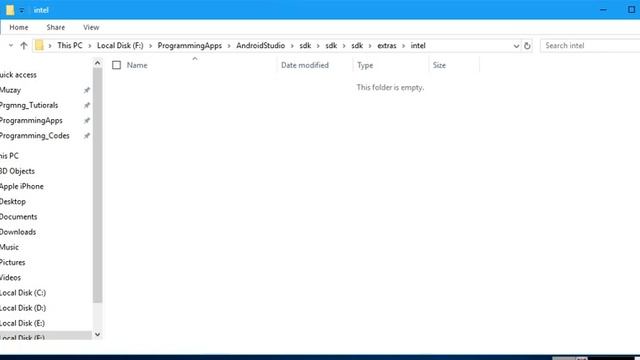
Task: Open 3D Objects in the navigation pane
Action: point(18,171)
